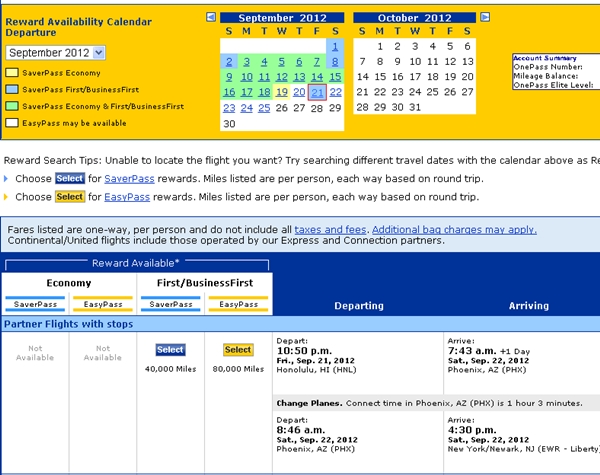Select September 3 in the calendar
600x475 pixels.
coord(246,62)
